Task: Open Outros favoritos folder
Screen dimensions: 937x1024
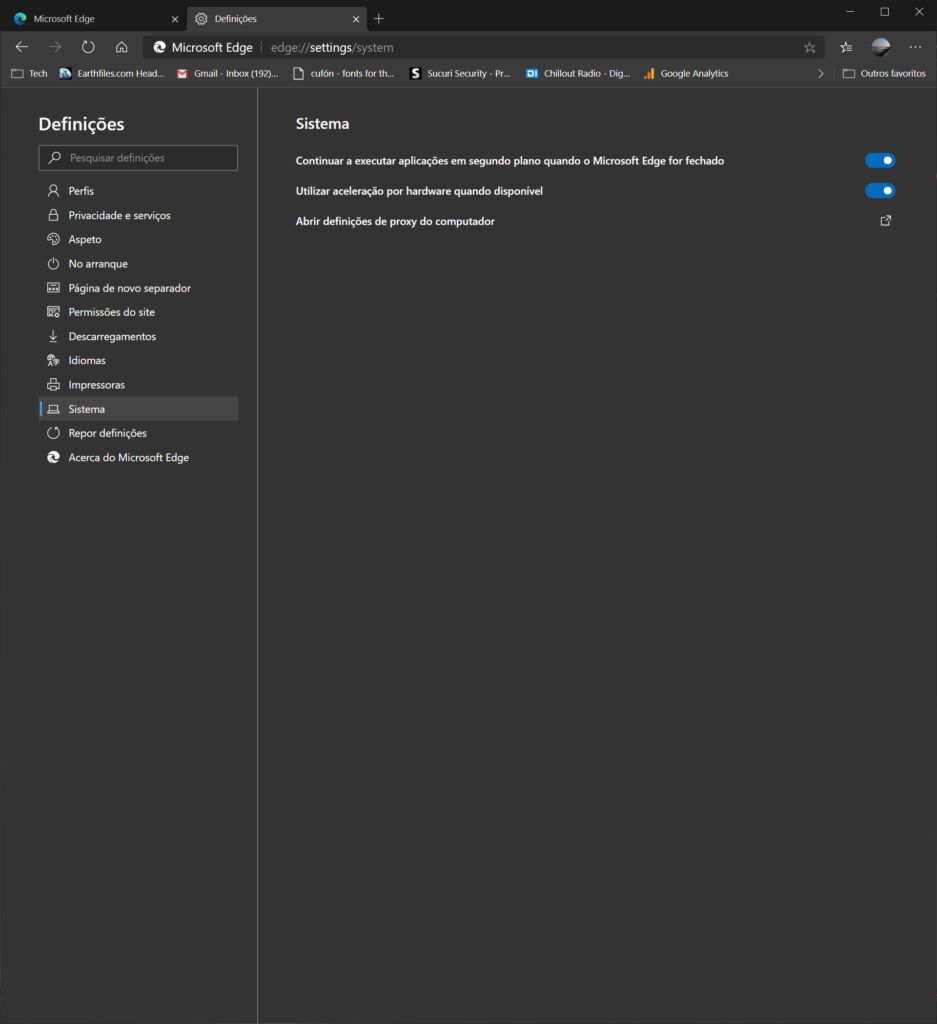Action: [x=884, y=74]
